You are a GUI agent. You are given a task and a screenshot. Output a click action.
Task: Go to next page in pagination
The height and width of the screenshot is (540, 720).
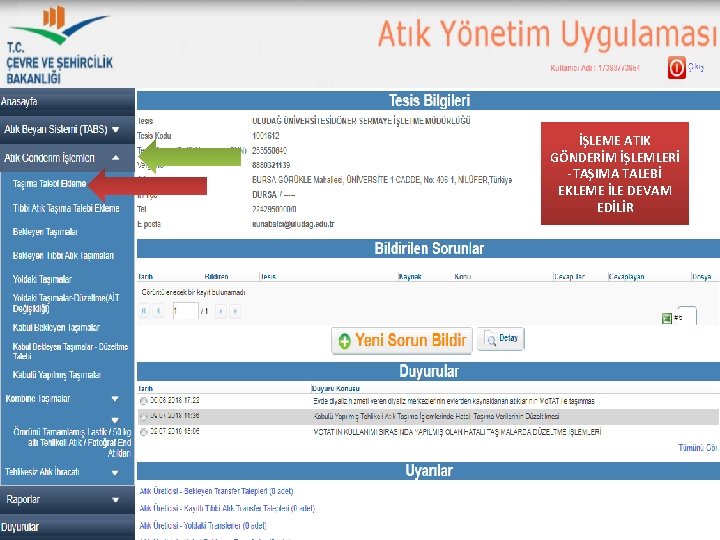(x=221, y=311)
